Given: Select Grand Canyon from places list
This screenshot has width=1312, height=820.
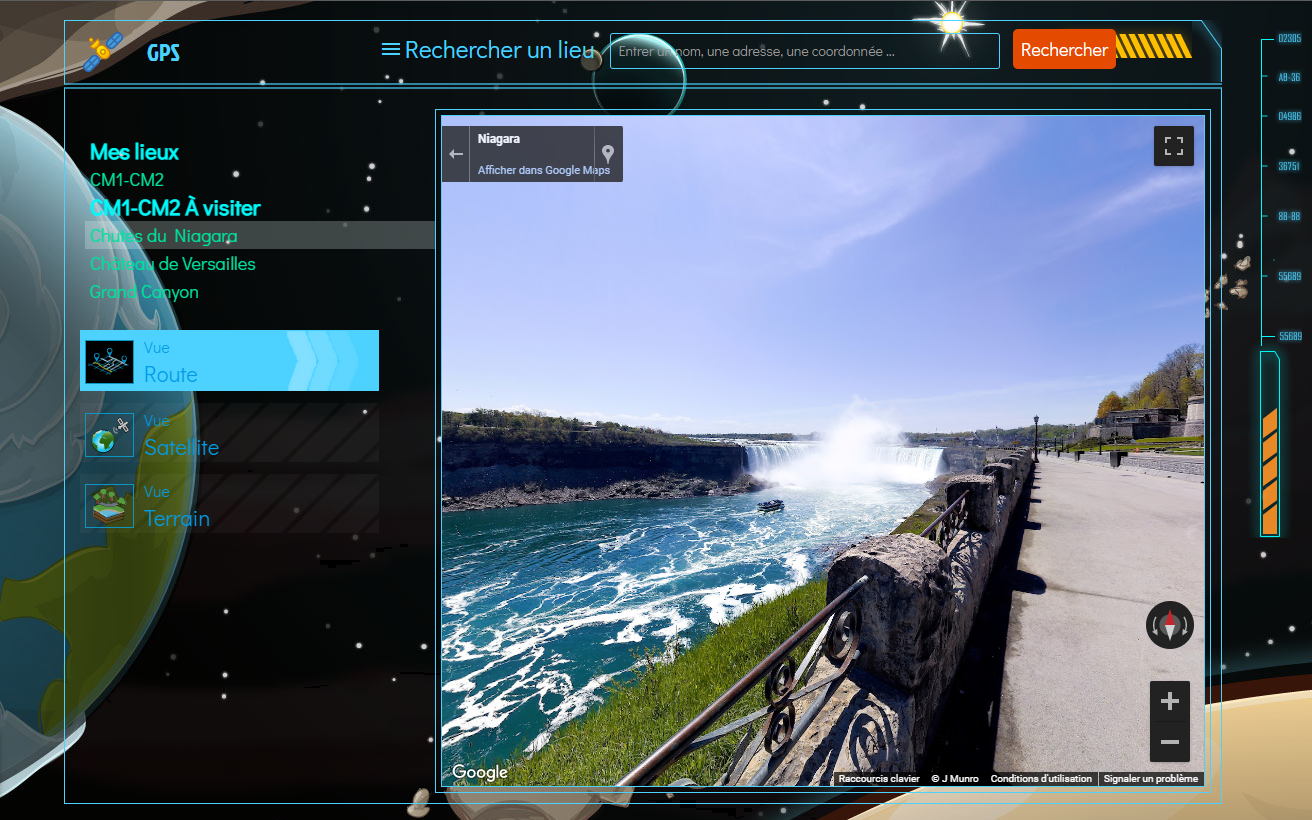Looking at the screenshot, I should (x=144, y=292).
